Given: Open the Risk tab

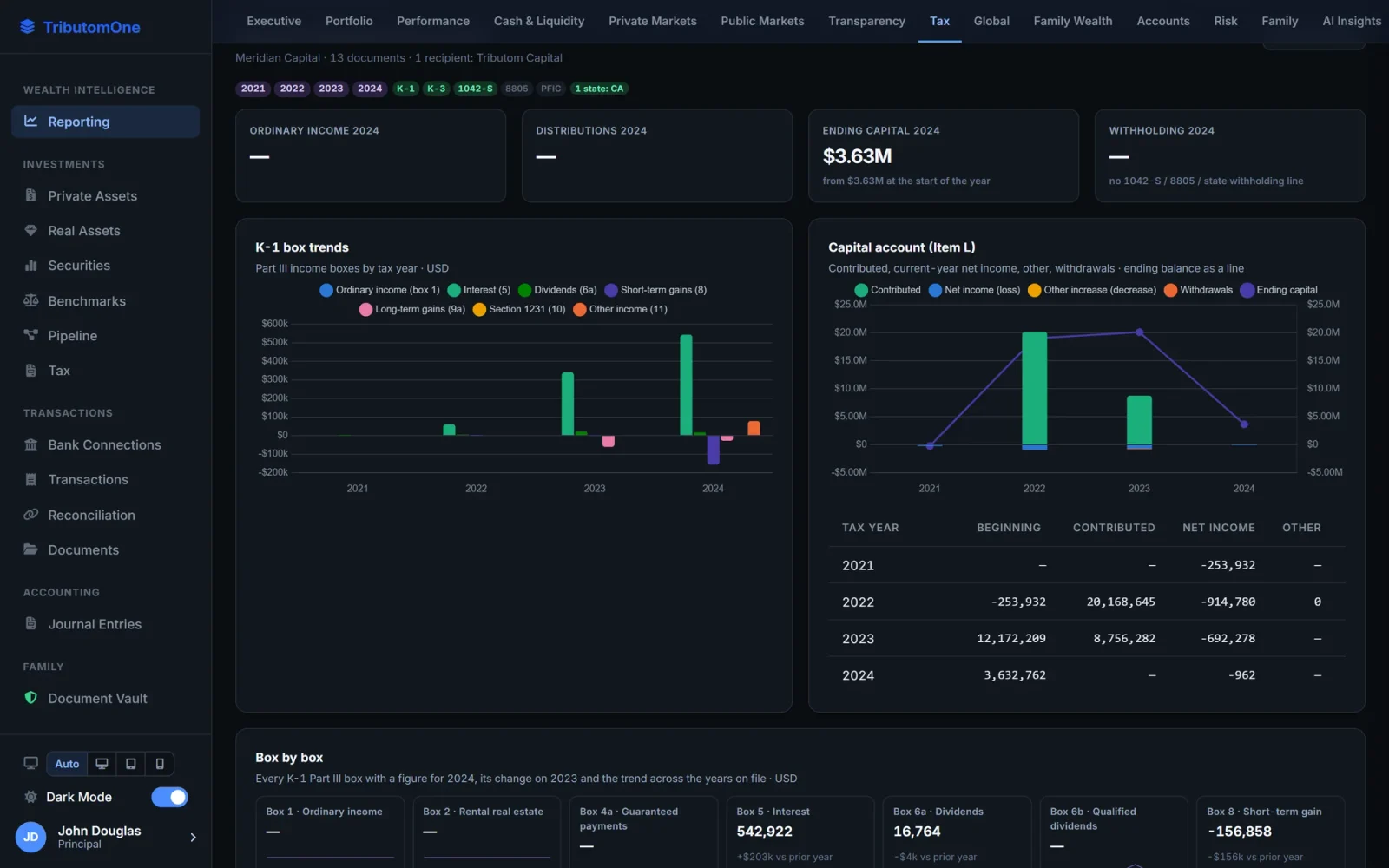Looking at the screenshot, I should point(1225,21).
